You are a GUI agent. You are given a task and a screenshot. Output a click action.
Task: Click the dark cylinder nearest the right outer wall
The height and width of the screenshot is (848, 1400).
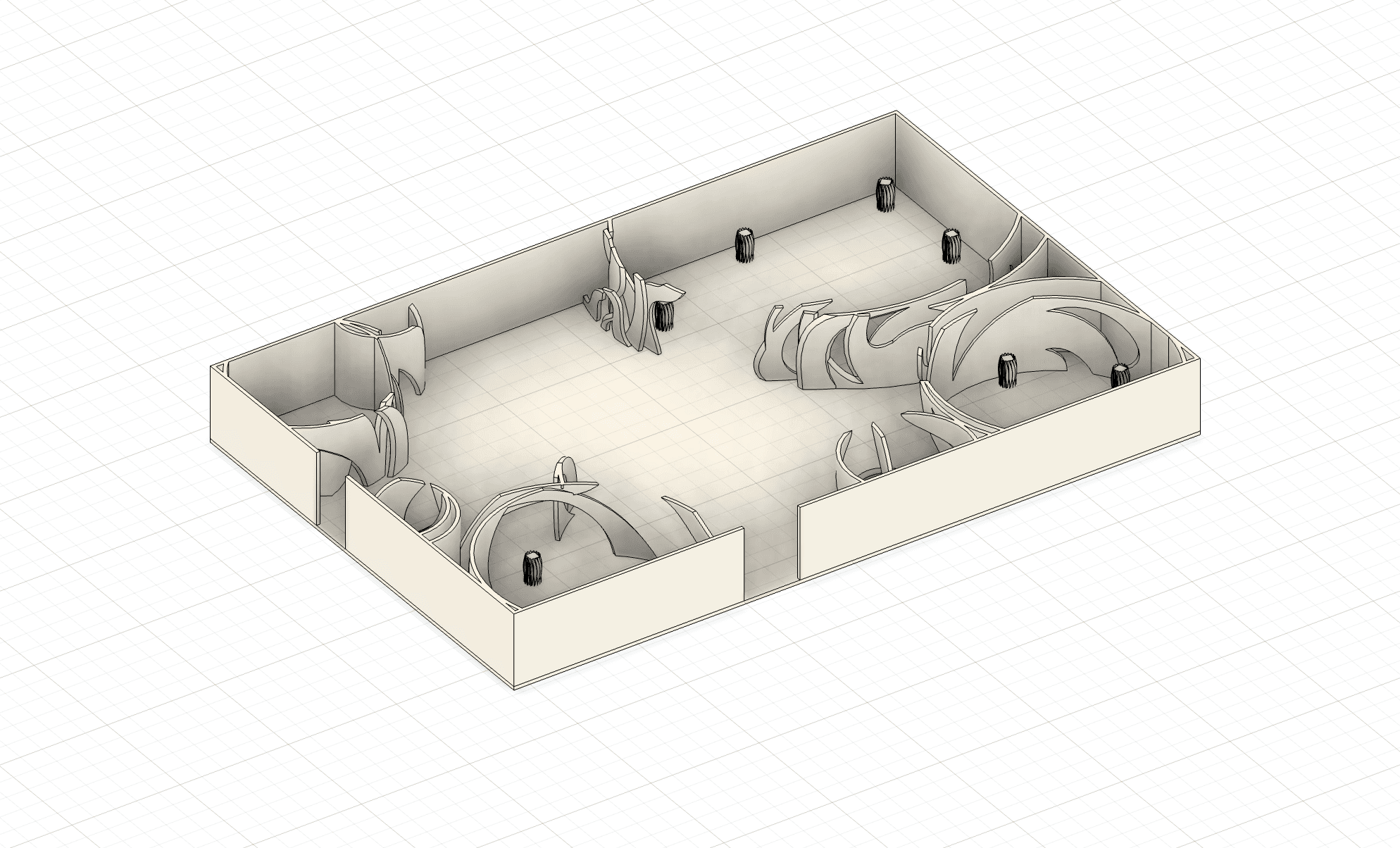(x=1119, y=375)
